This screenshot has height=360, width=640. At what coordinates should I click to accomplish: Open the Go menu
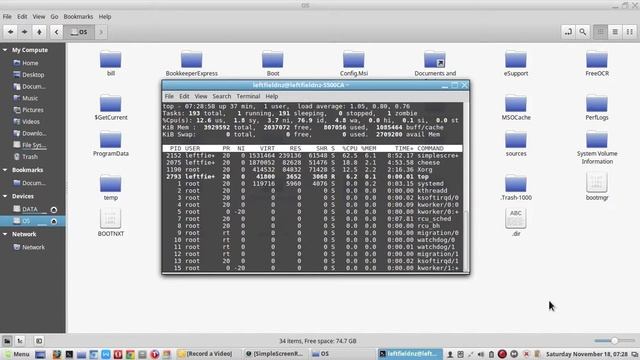click(54, 17)
